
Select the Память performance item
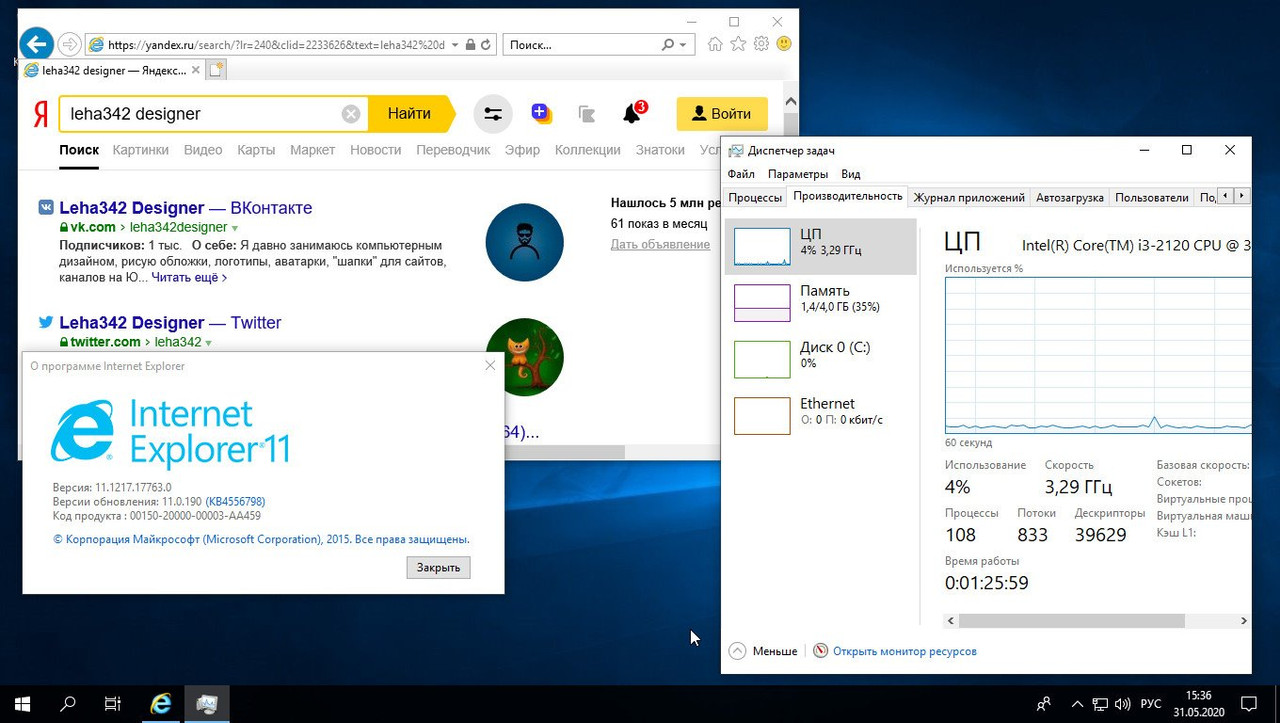pos(821,303)
